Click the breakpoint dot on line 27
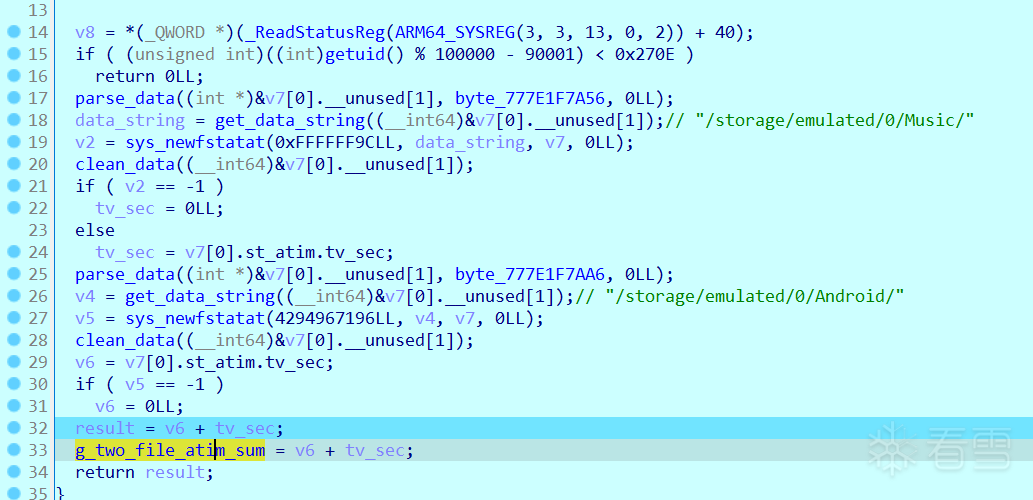The width and height of the screenshot is (1033, 500). pos(14,318)
